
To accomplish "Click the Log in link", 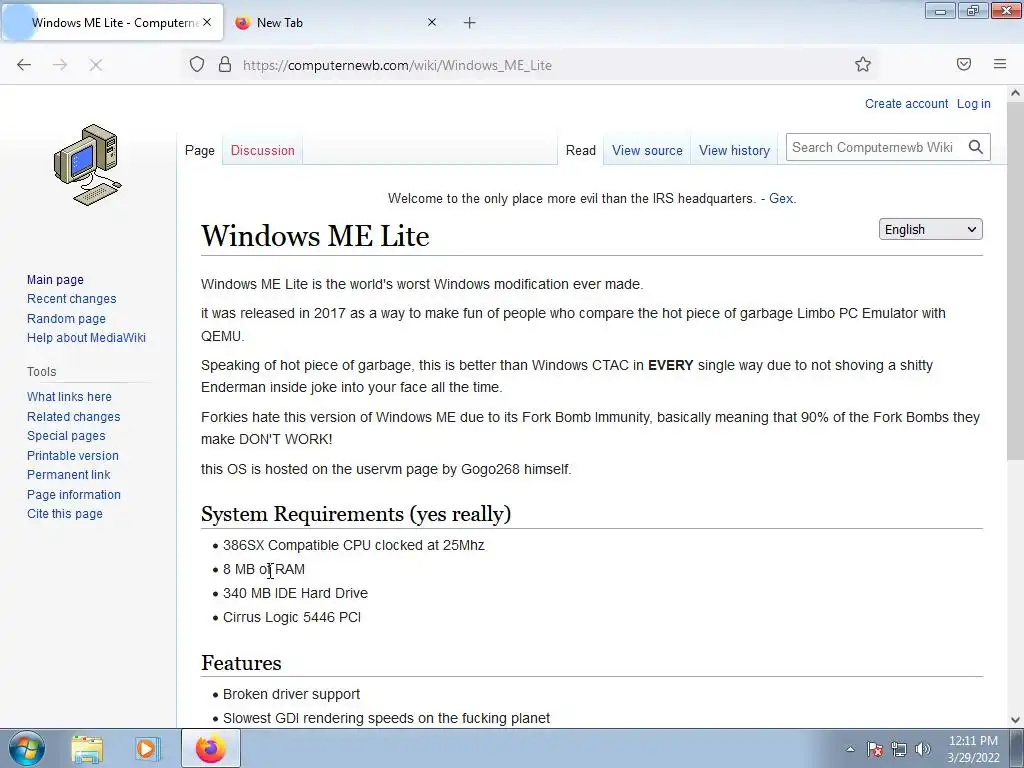I will (973, 104).
